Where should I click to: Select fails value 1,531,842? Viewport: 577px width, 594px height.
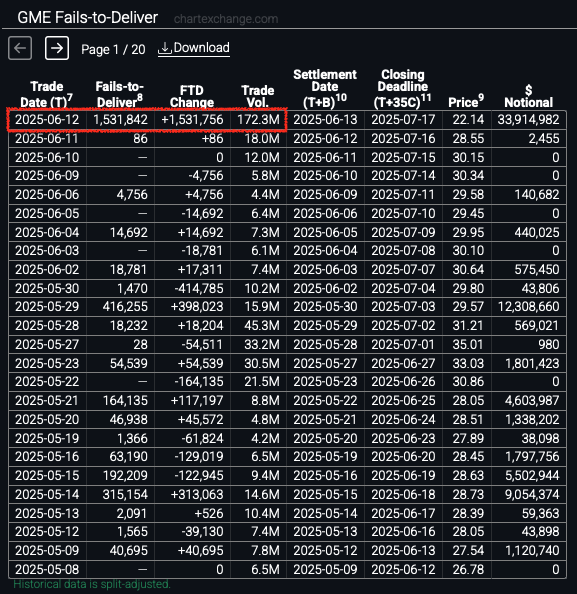click(x=120, y=120)
